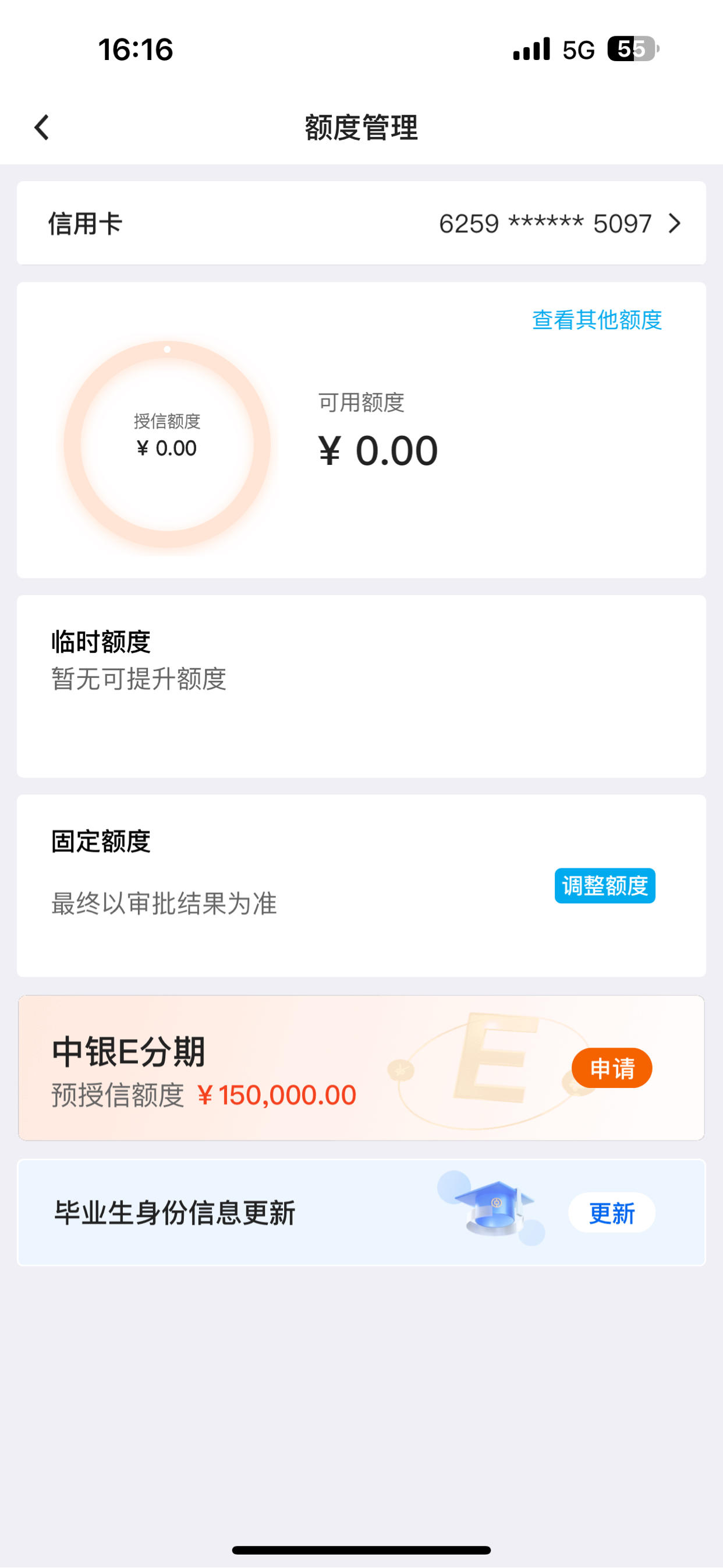This screenshot has height=1568, width=723.
Task: Open card number 6259 ****** 5097
Action: point(545,224)
